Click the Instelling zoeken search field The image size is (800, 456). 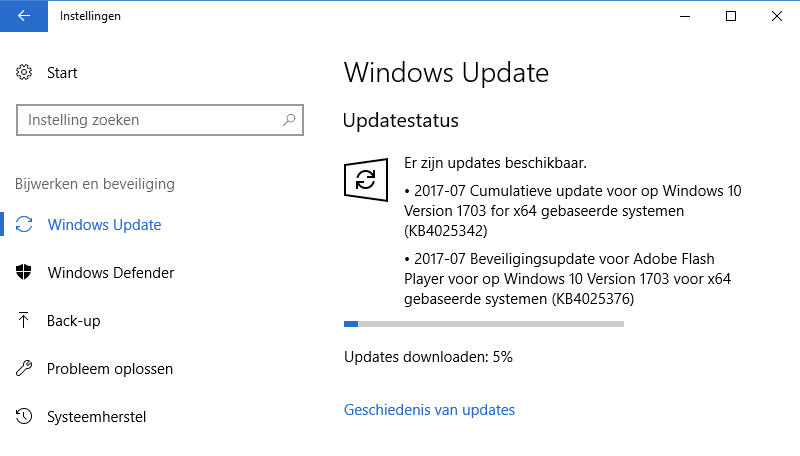150,120
